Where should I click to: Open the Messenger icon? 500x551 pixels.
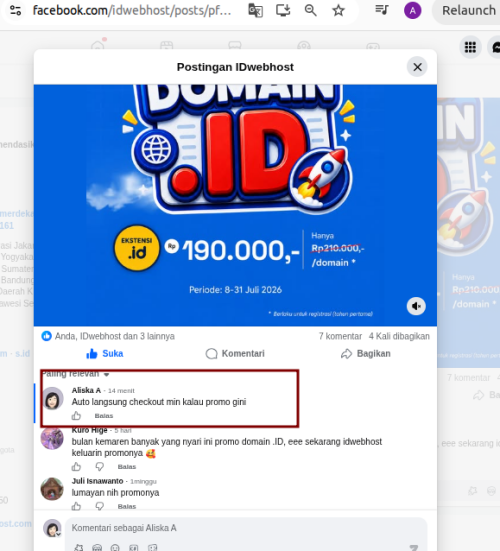click(x=495, y=47)
